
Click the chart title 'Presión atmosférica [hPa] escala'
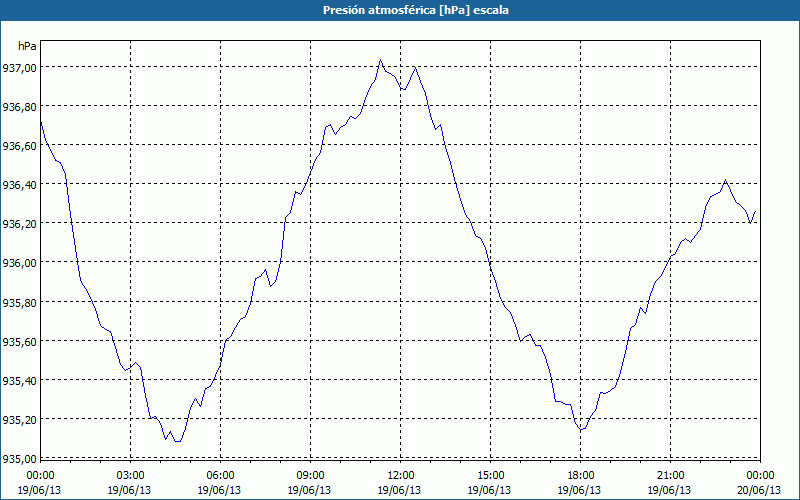(400, 10)
